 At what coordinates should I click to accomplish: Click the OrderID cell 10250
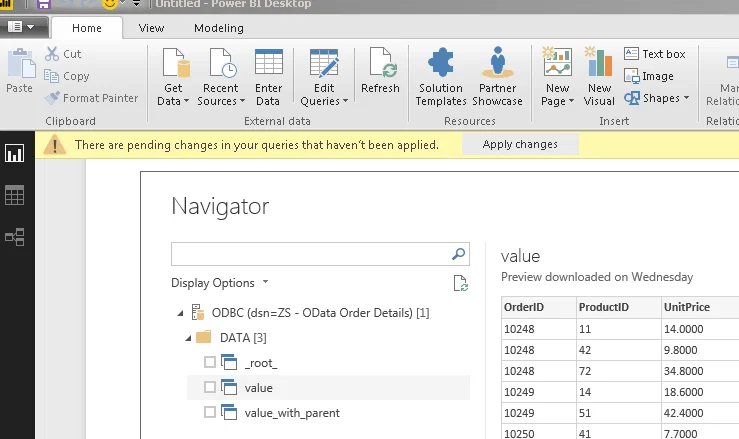(x=539, y=432)
